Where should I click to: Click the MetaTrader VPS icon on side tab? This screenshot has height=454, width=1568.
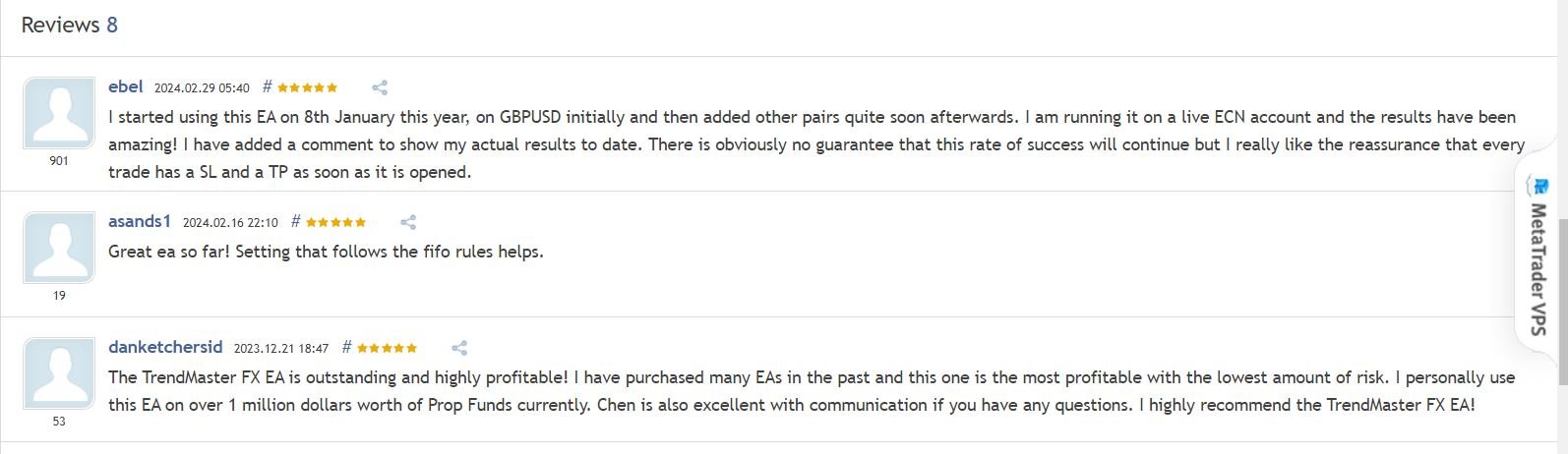(1539, 187)
